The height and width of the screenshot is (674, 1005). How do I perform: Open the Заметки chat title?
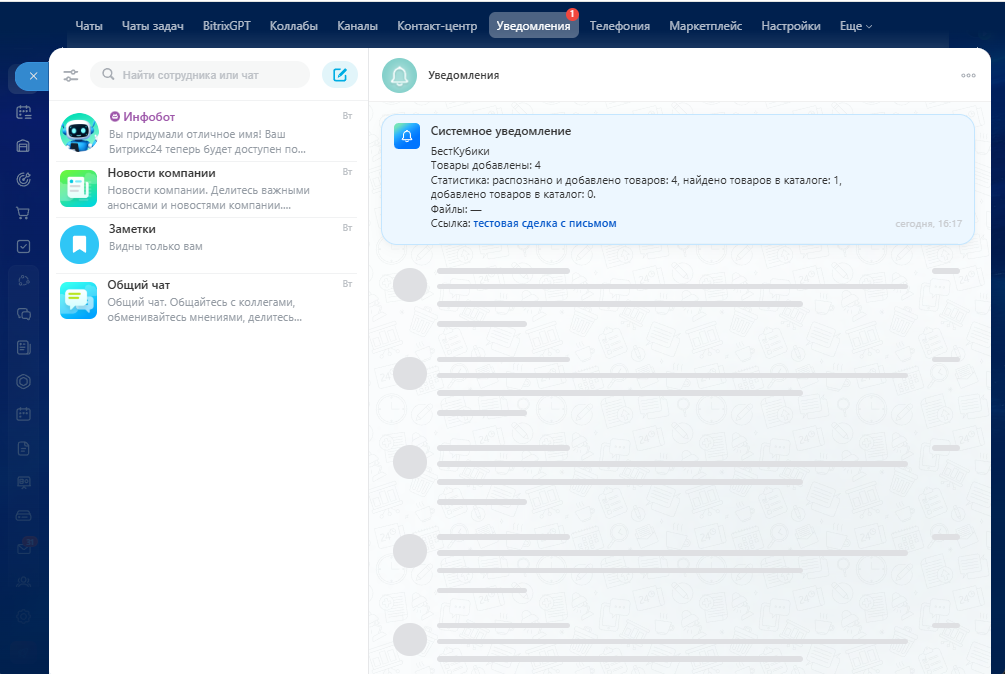[x=132, y=229]
